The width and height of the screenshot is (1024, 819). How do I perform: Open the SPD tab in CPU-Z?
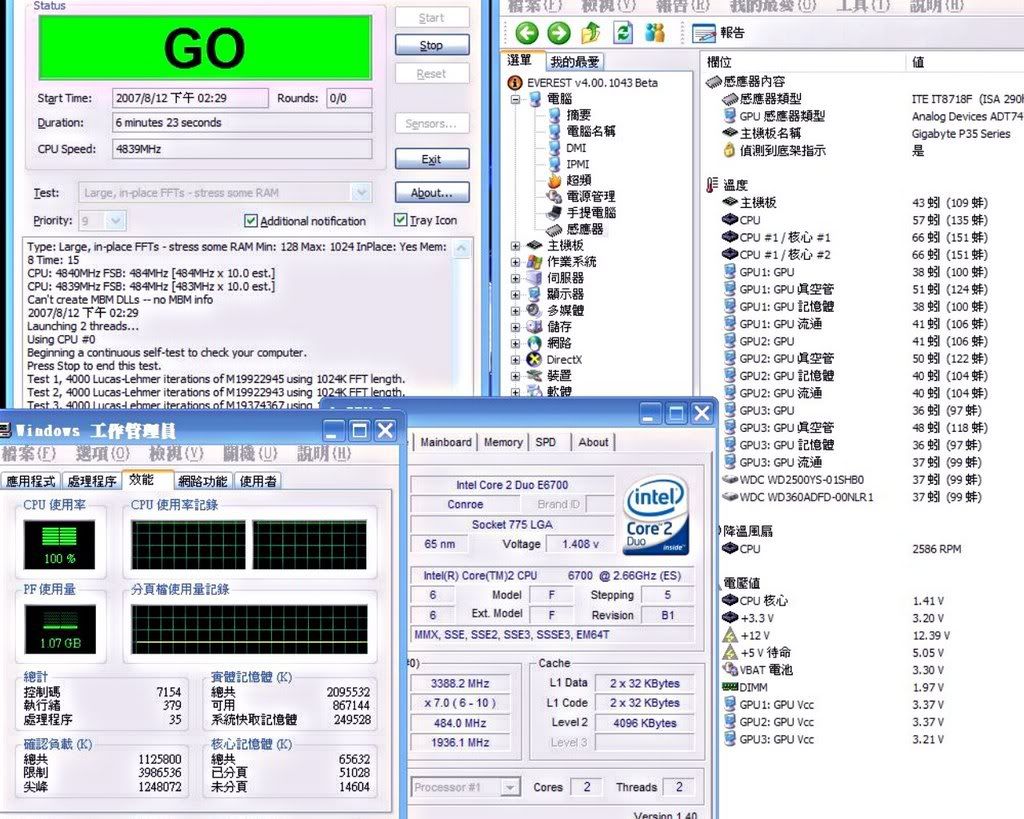click(x=546, y=442)
